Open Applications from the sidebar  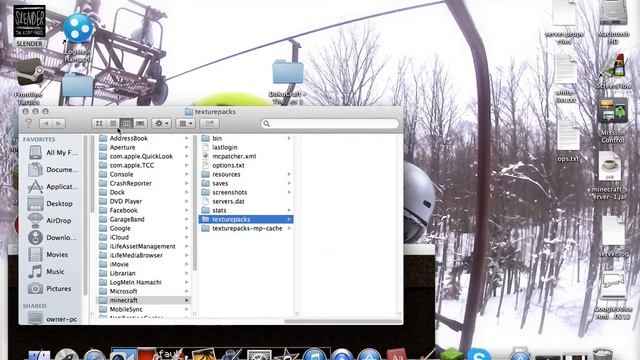53,187
